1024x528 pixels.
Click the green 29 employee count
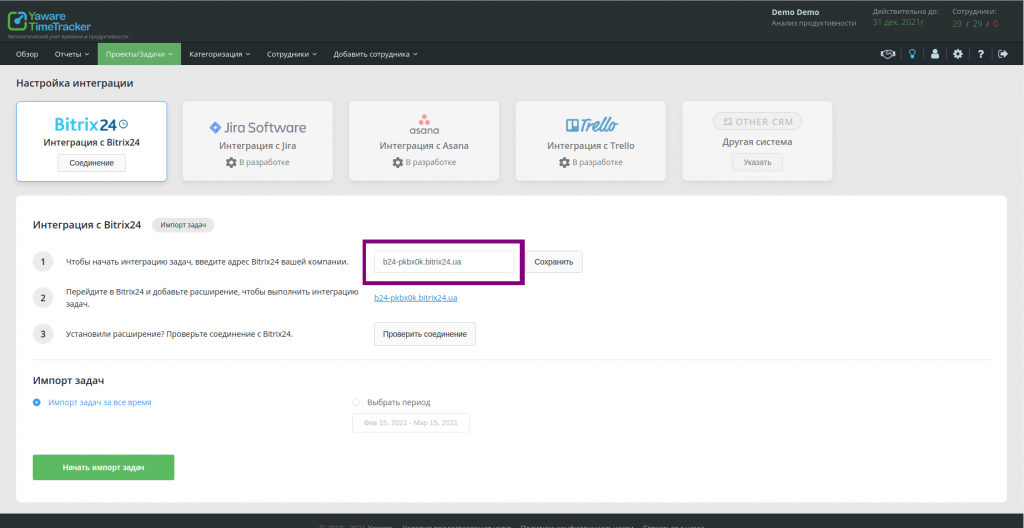(957, 24)
